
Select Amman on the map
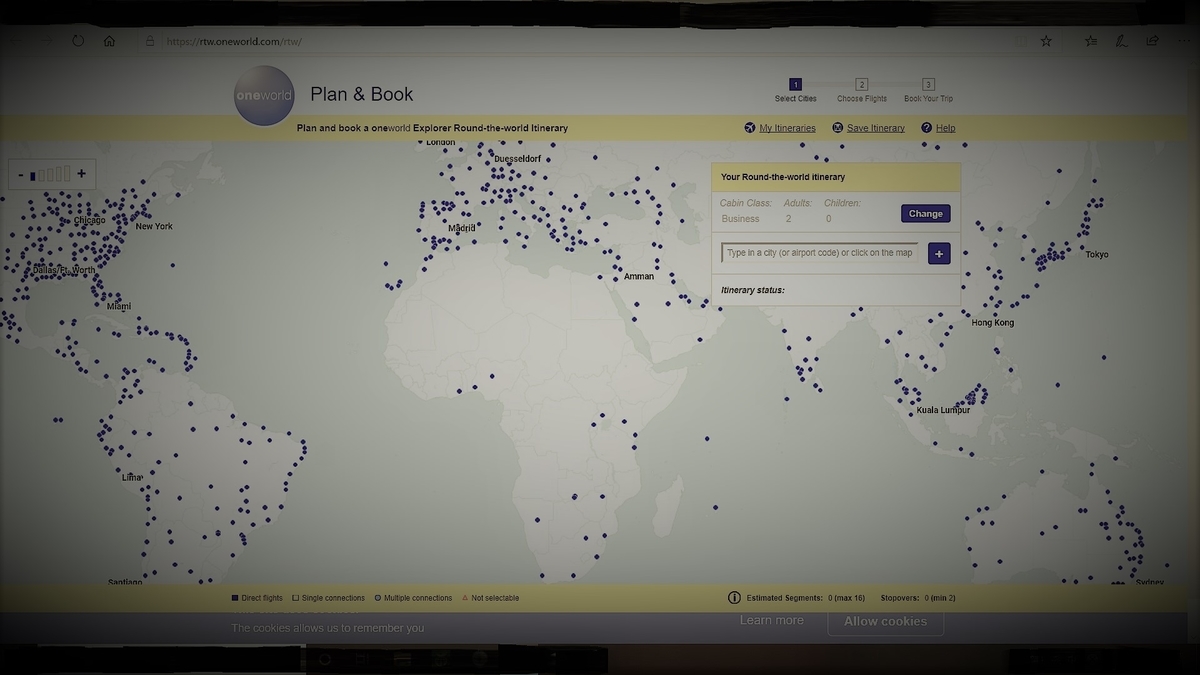[639, 277]
